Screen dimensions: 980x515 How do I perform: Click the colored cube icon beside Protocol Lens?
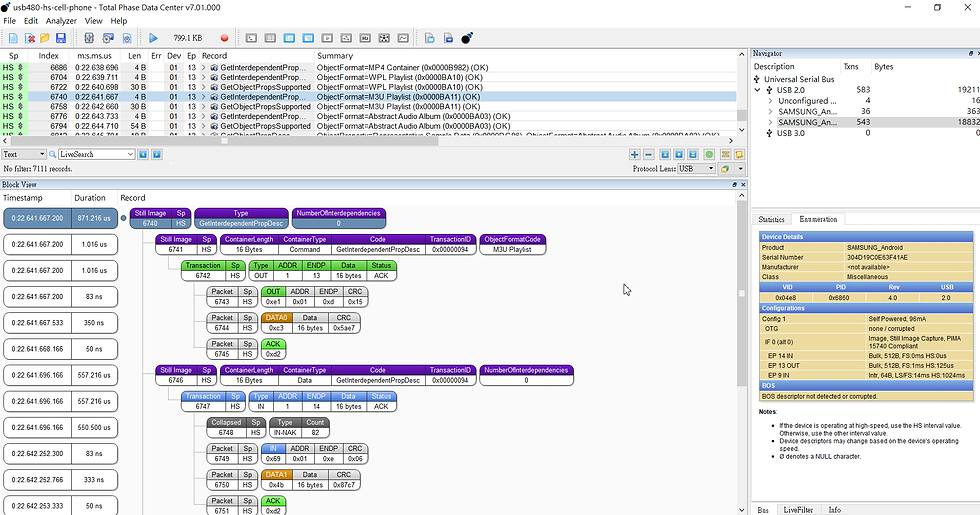(725, 169)
